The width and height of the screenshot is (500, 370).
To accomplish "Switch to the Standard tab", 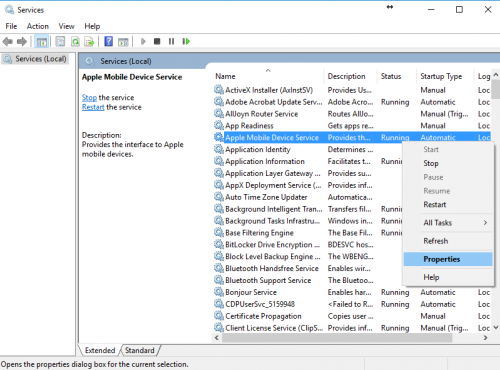I will pos(140,350).
